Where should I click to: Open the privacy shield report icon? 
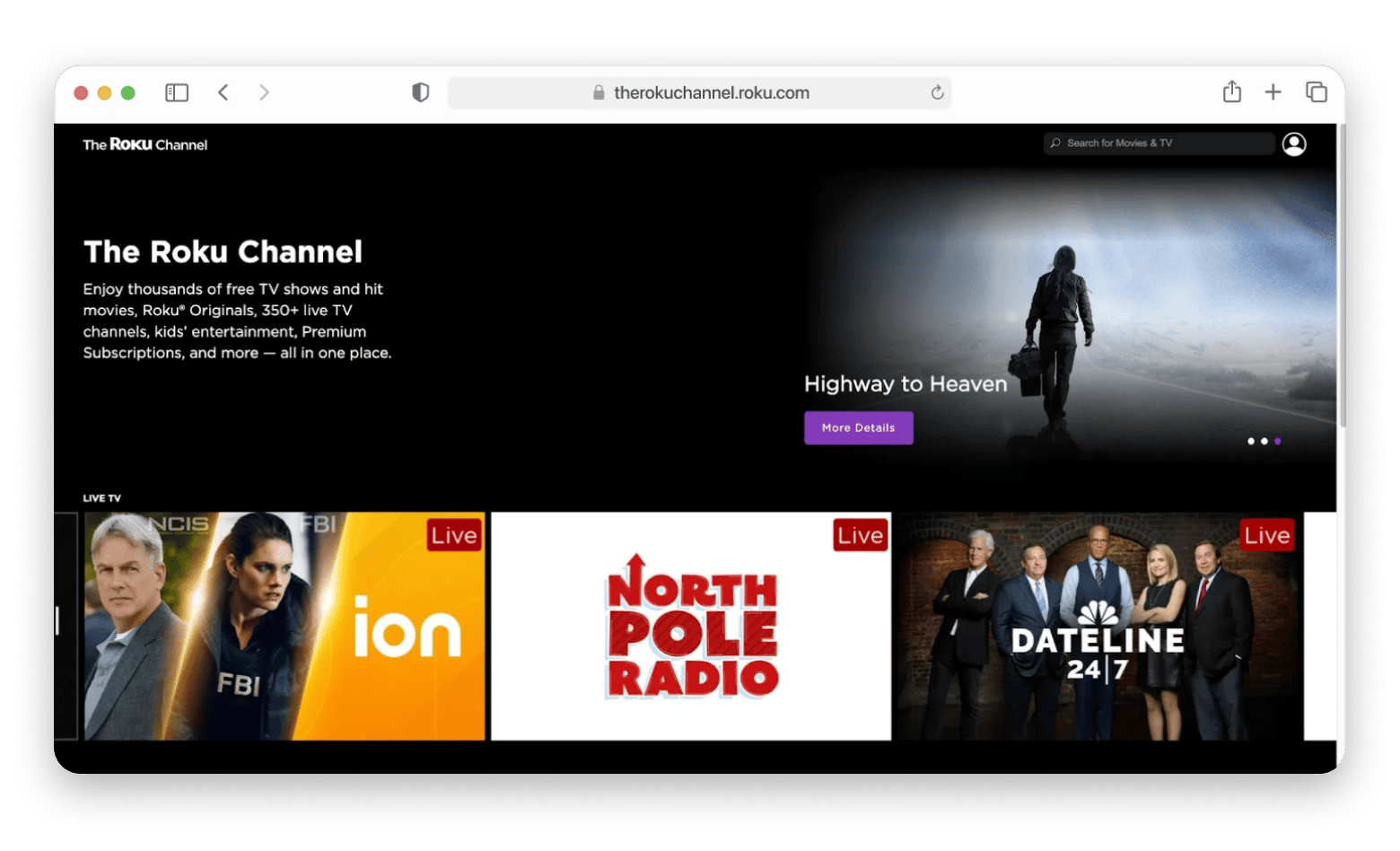(420, 92)
